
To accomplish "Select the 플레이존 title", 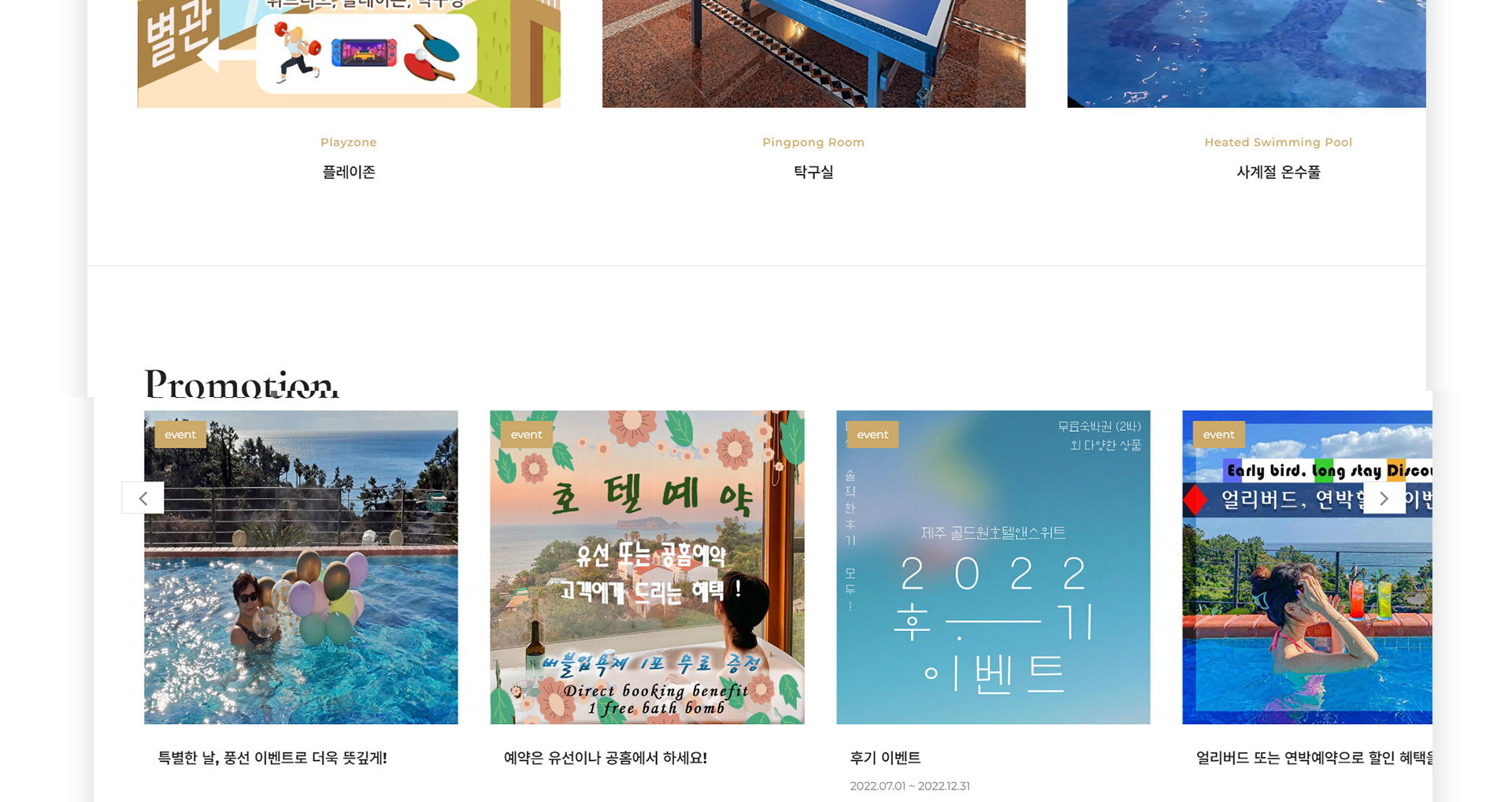I will (349, 172).
